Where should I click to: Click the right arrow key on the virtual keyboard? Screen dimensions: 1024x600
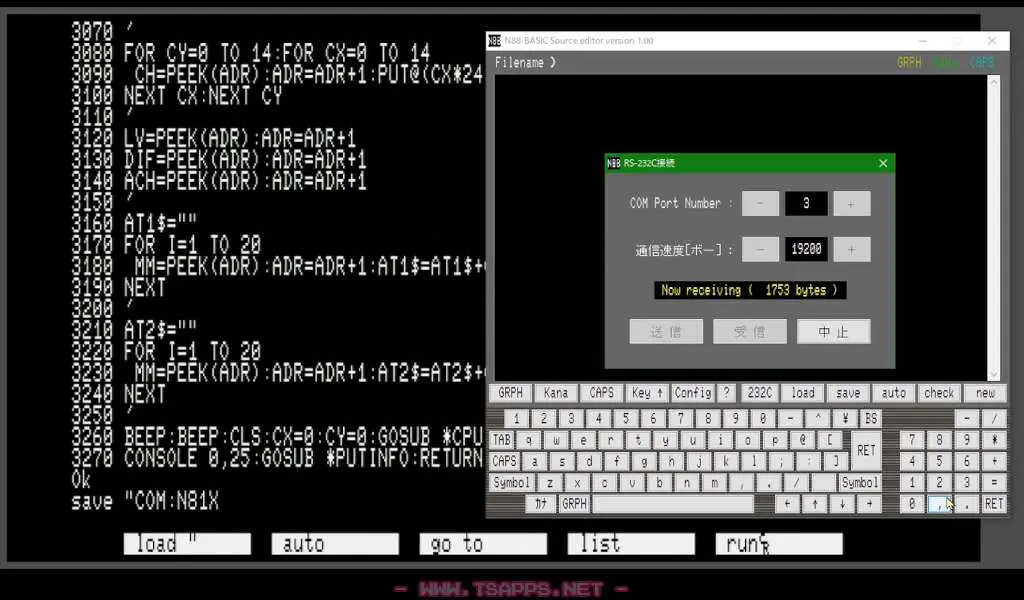(869, 504)
